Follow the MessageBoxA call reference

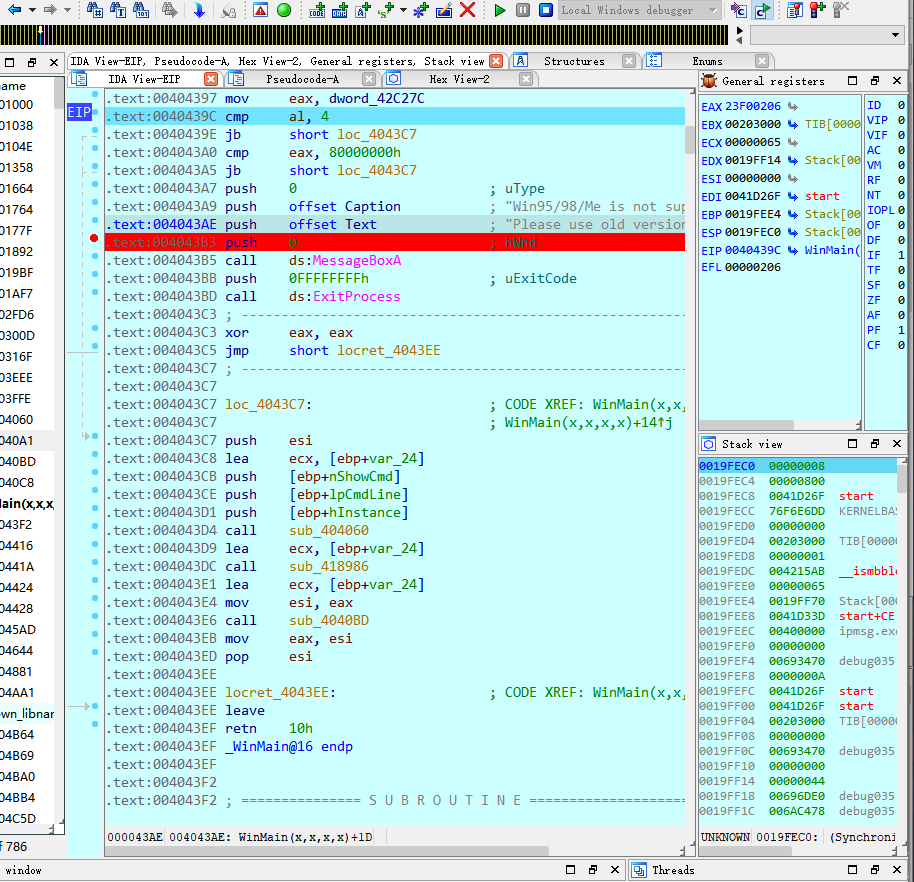pos(356,260)
